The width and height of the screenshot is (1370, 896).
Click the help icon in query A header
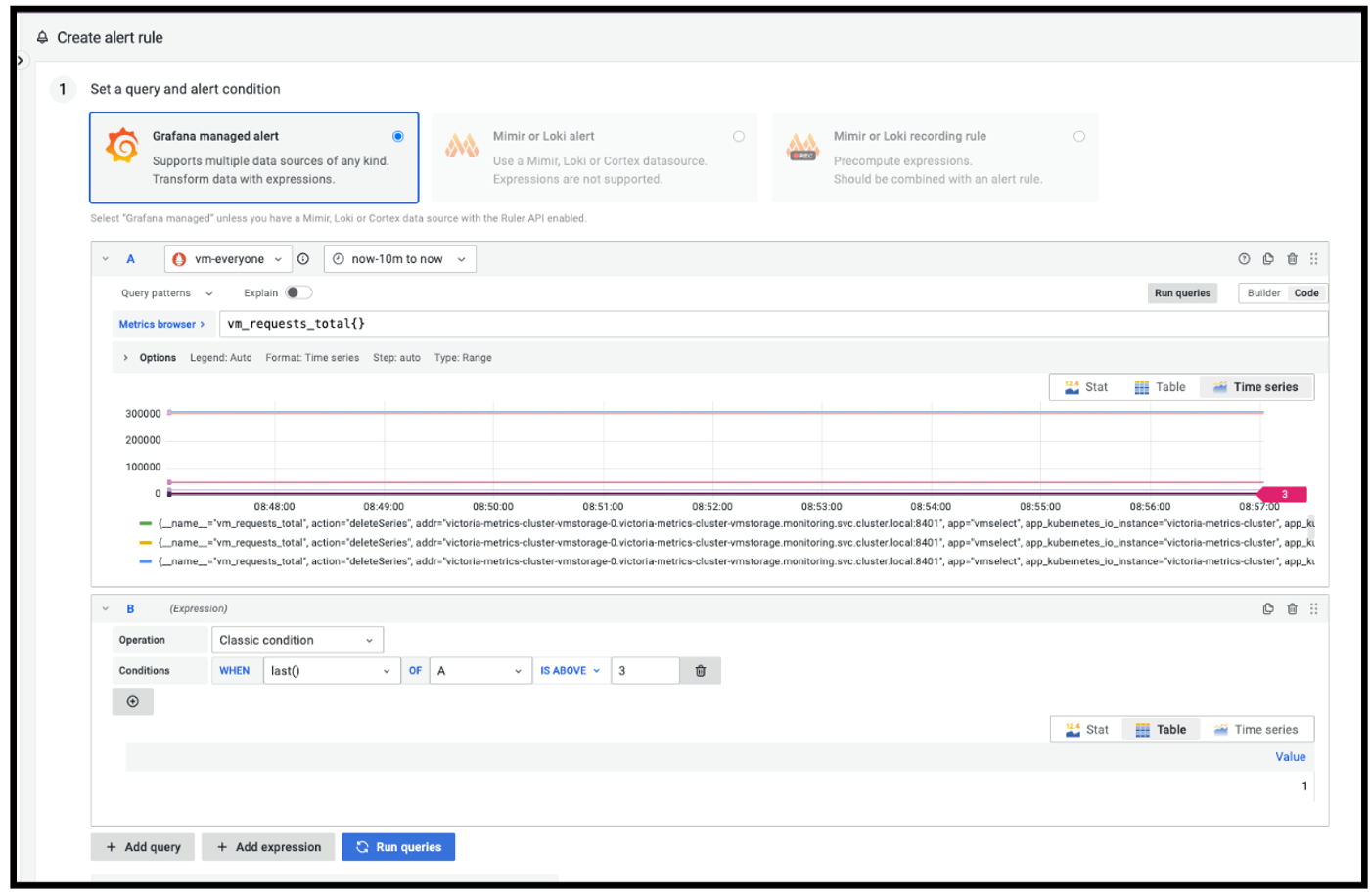[1244, 259]
